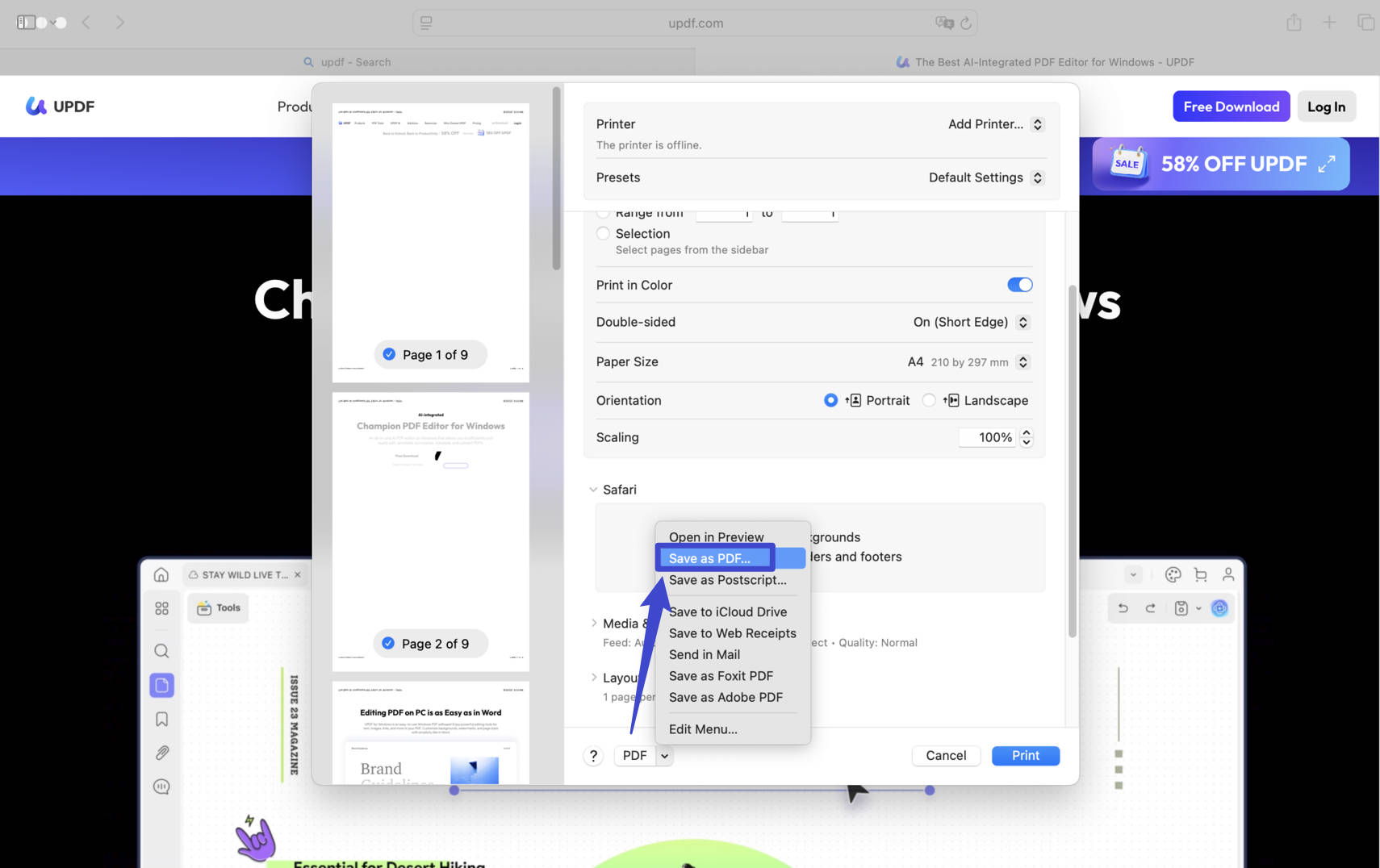Choose Save as Foxit PDF menu item

tap(733, 676)
